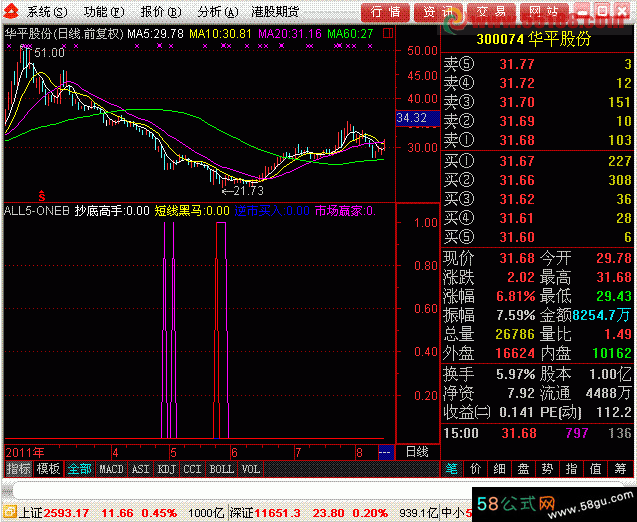Switch indicator to KDJ
637x522 pixels.
point(167,469)
